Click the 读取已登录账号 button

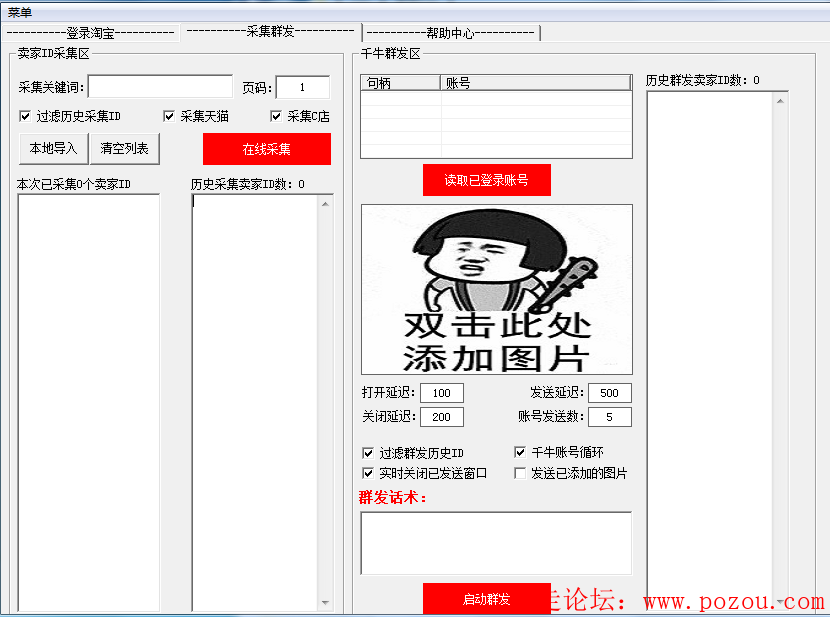(x=486, y=180)
